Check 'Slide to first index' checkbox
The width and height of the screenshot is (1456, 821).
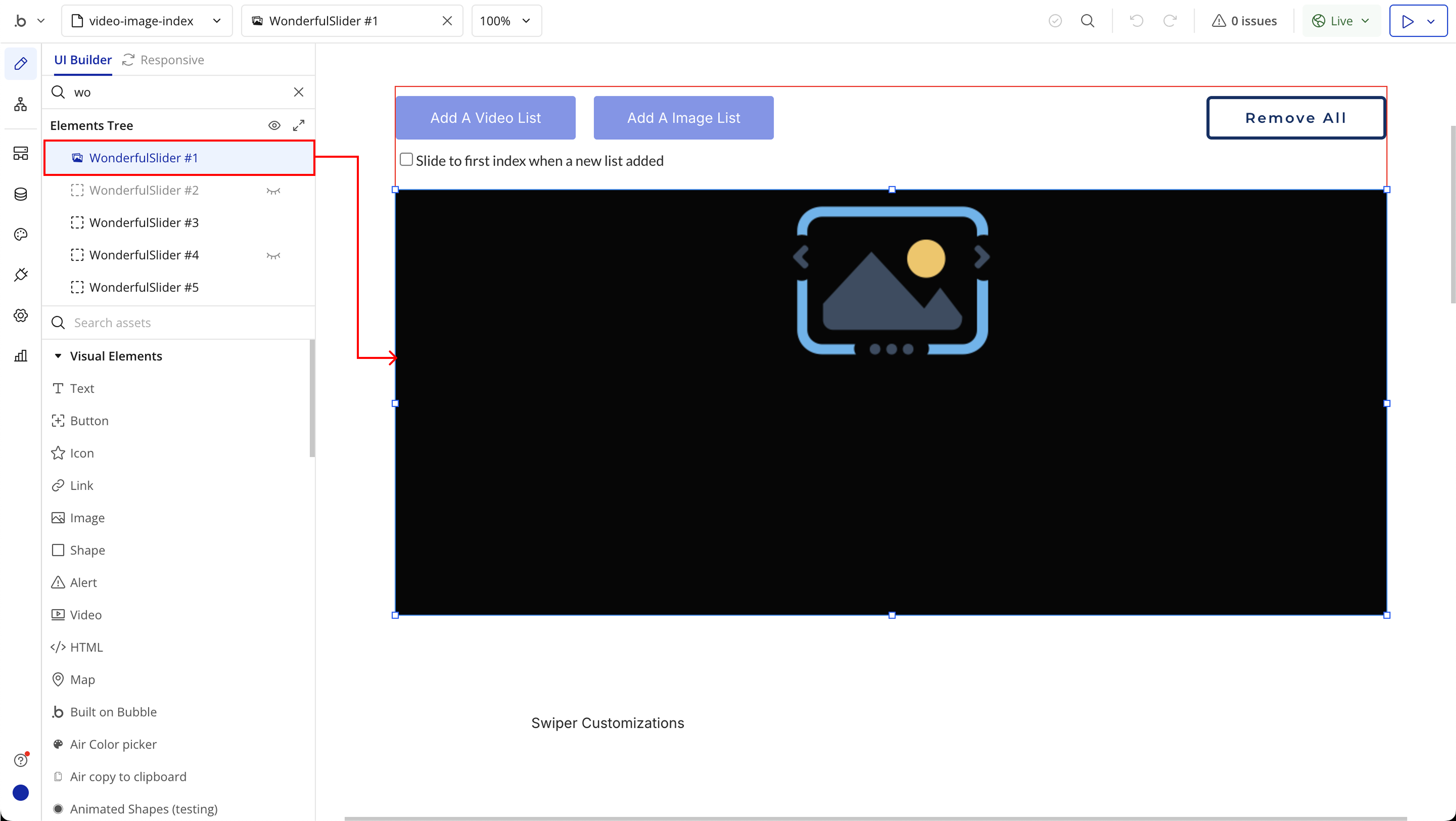point(406,160)
